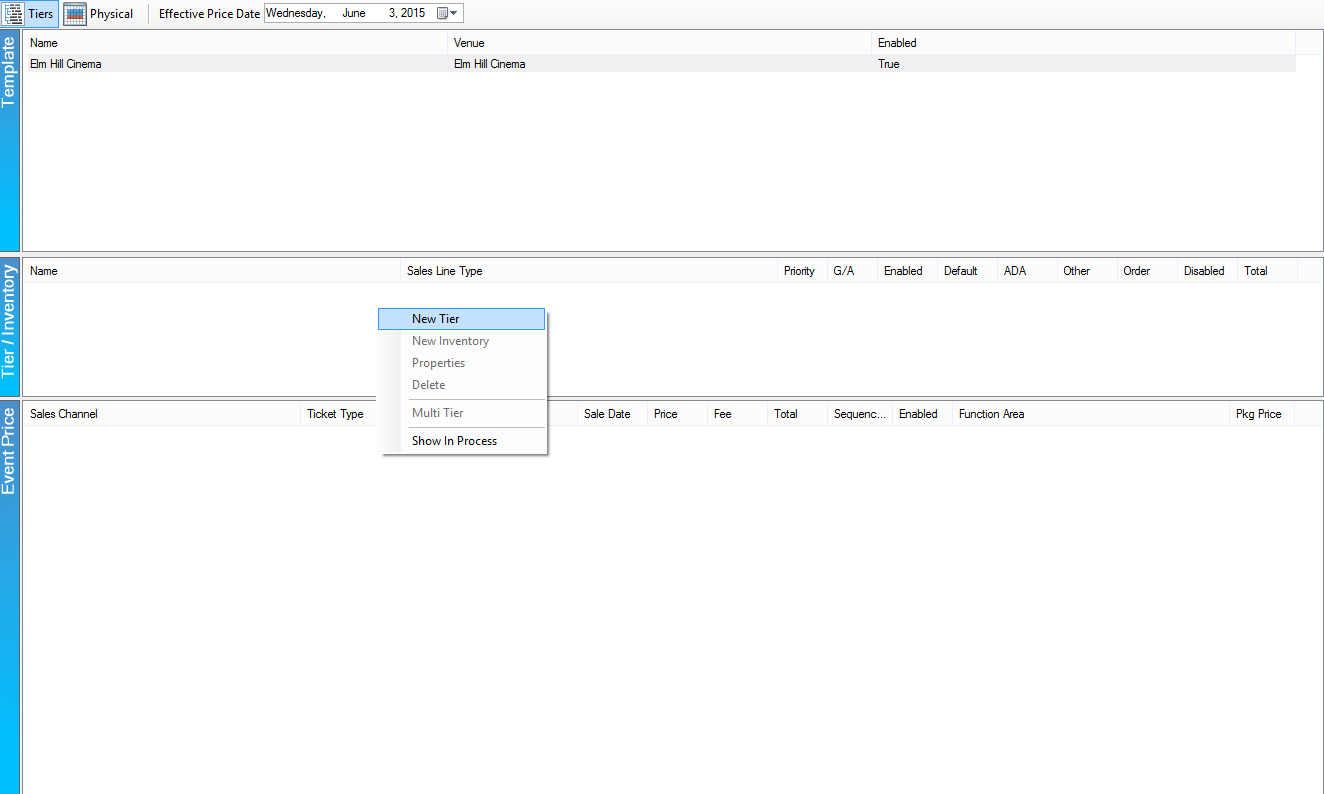Click the Ticket Type column header
The width and height of the screenshot is (1324, 794).
(340, 414)
